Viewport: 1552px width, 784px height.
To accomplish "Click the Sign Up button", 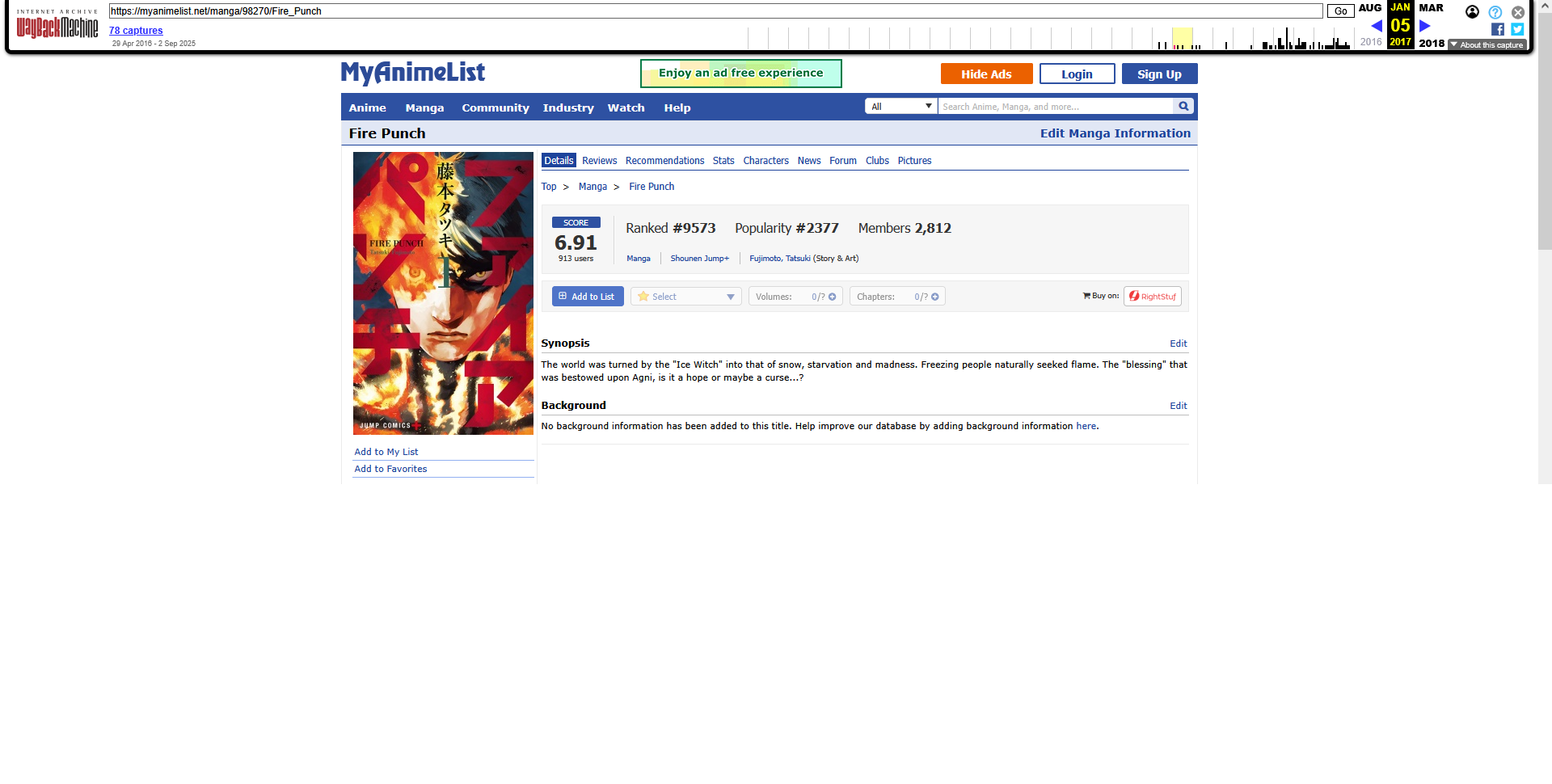I will click(1159, 74).
